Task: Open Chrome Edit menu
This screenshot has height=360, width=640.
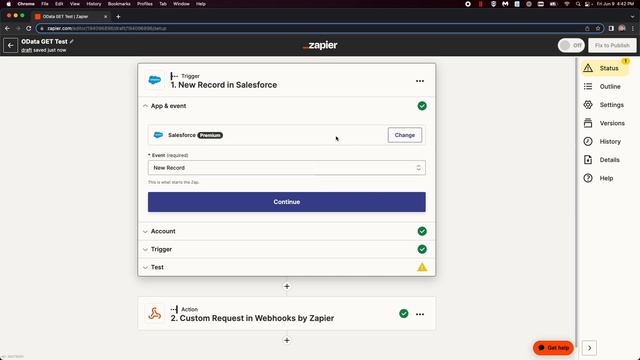Action: [x=59, y=4]
